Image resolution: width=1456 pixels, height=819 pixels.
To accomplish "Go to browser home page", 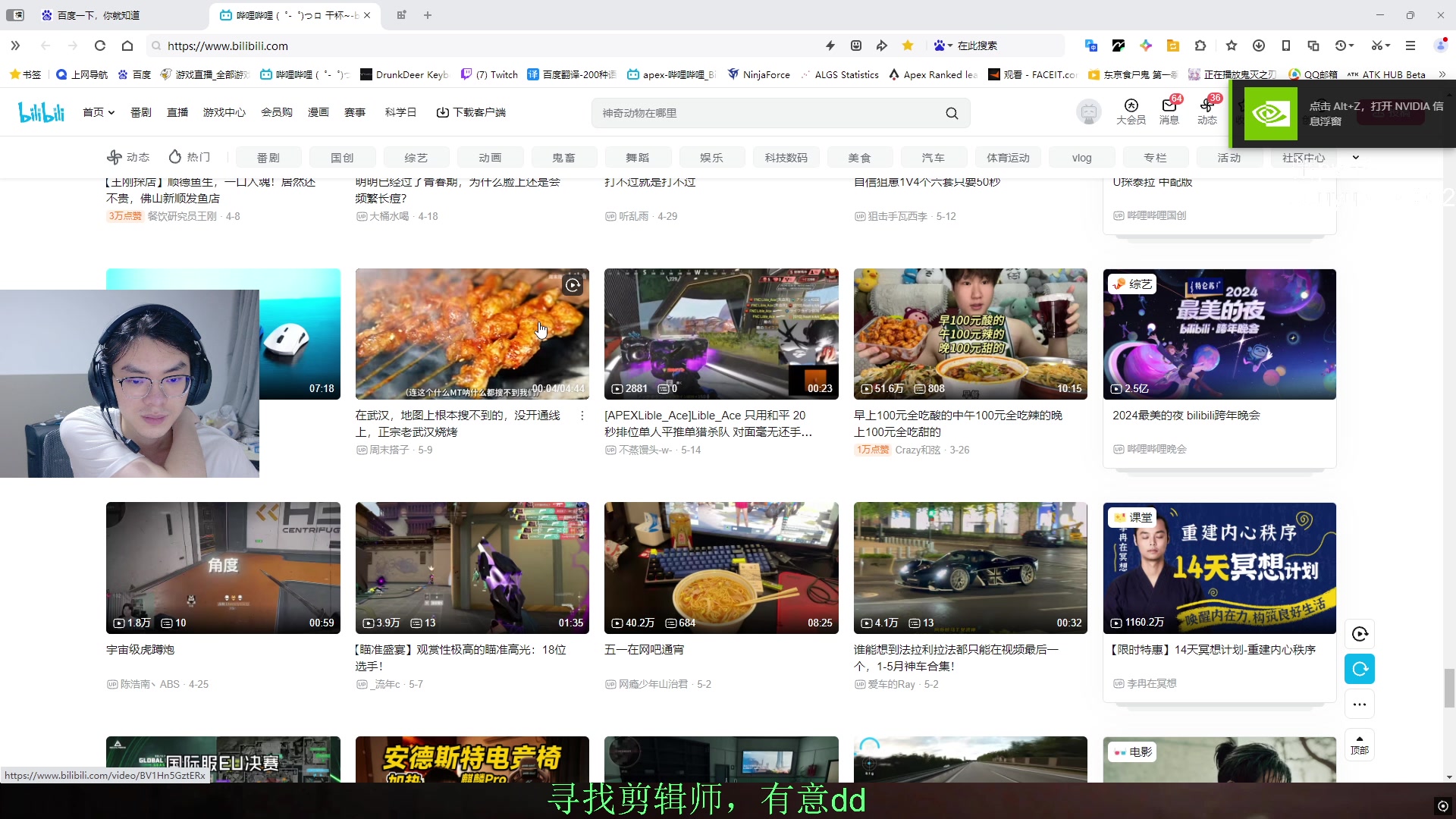I will tap(127, 45).
